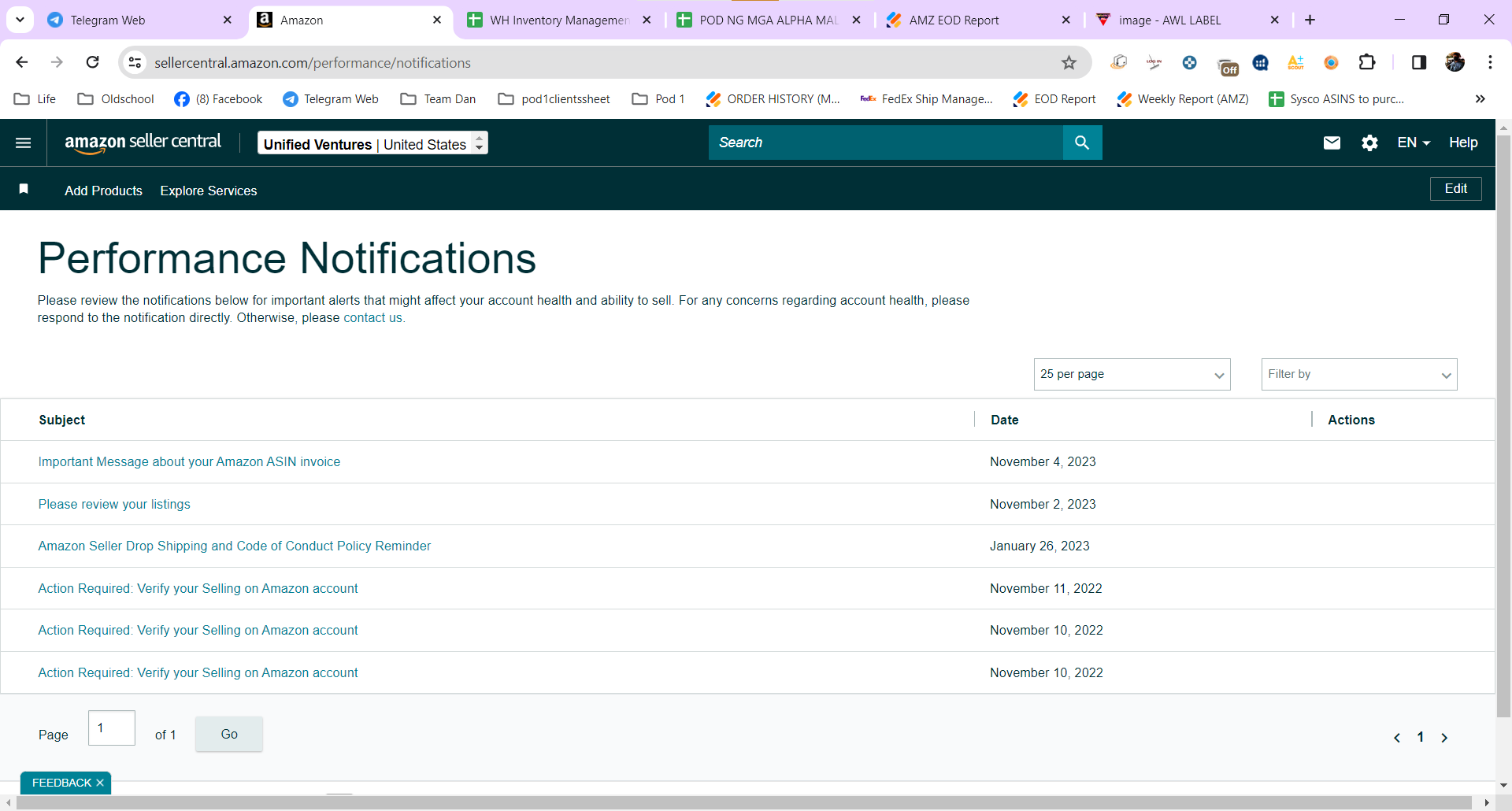Screen dimensions: 1512x811
Task: Bookmark this page with the star
Action: pyautogui.click(x=1069, y=62)
